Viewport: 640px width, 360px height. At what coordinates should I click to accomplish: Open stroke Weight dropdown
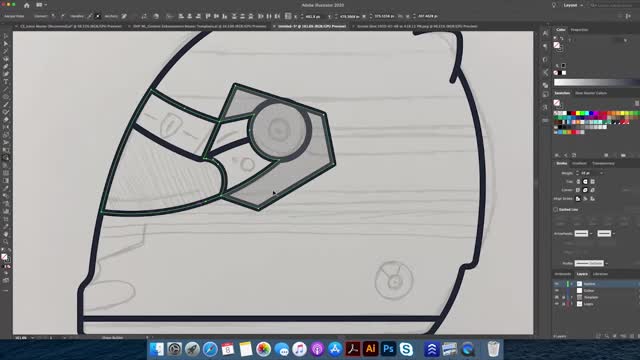click(x=601, y=173)
